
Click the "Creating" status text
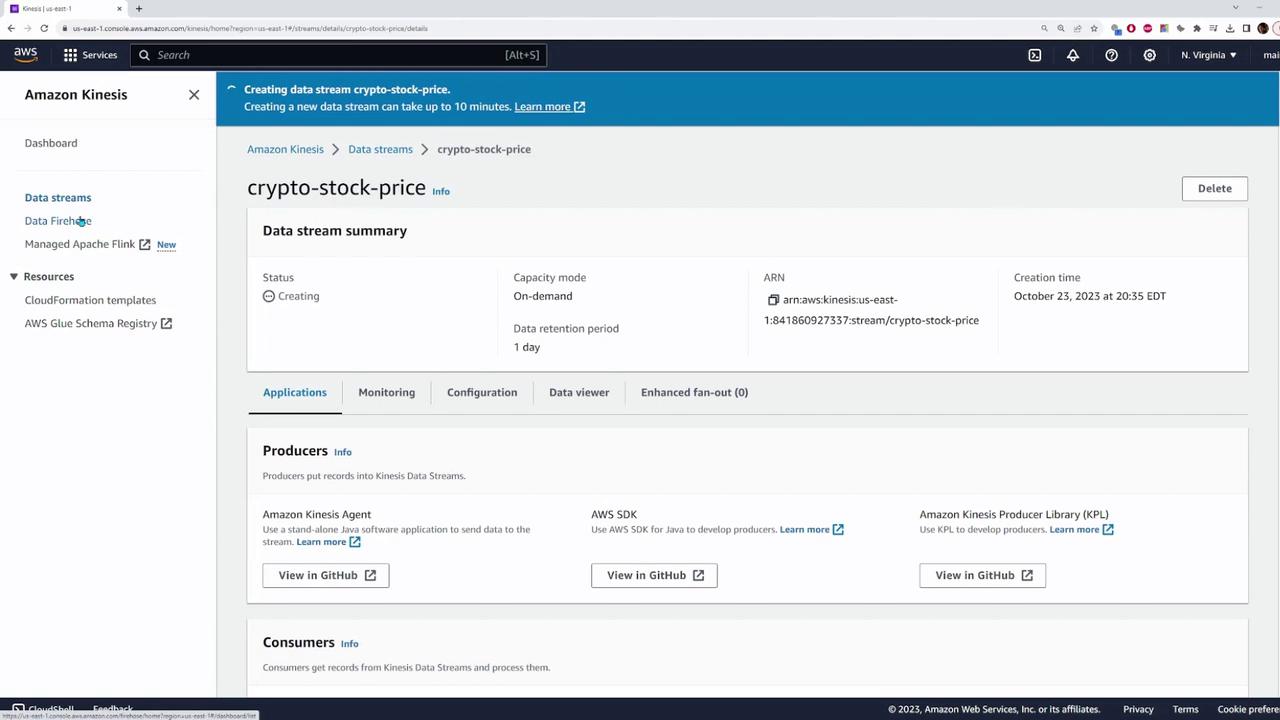click(x=299, y=296)
